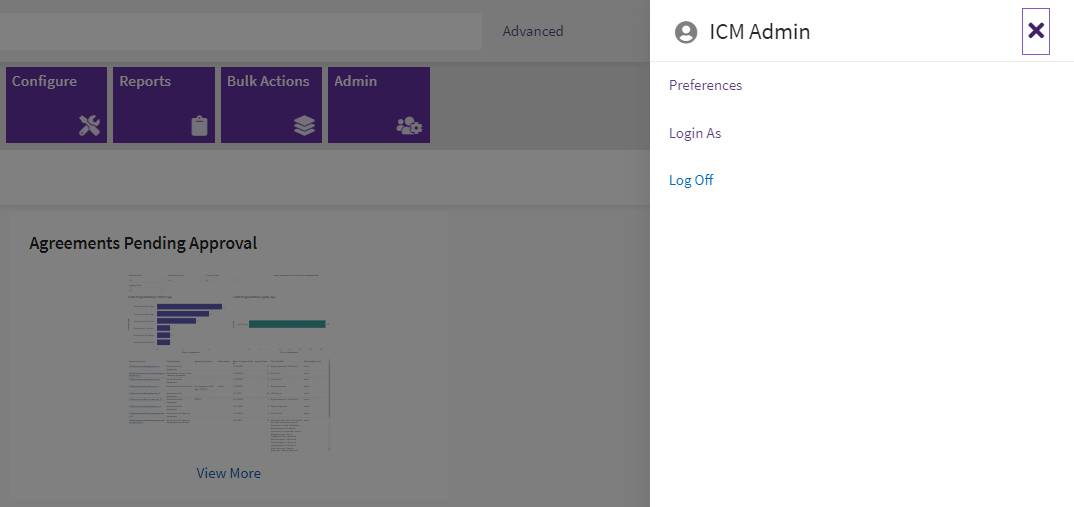Click the wrench icon on Configure tile

pyautogui.click(x=89, y=126)
